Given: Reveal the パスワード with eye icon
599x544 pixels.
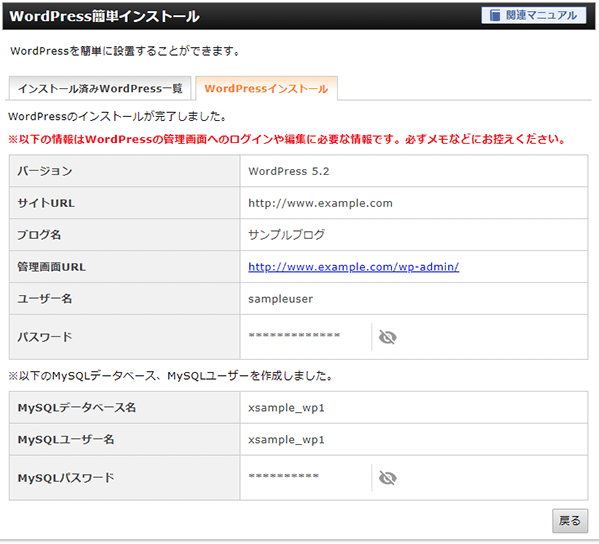Looking at the screenshot, I should 387,337.
